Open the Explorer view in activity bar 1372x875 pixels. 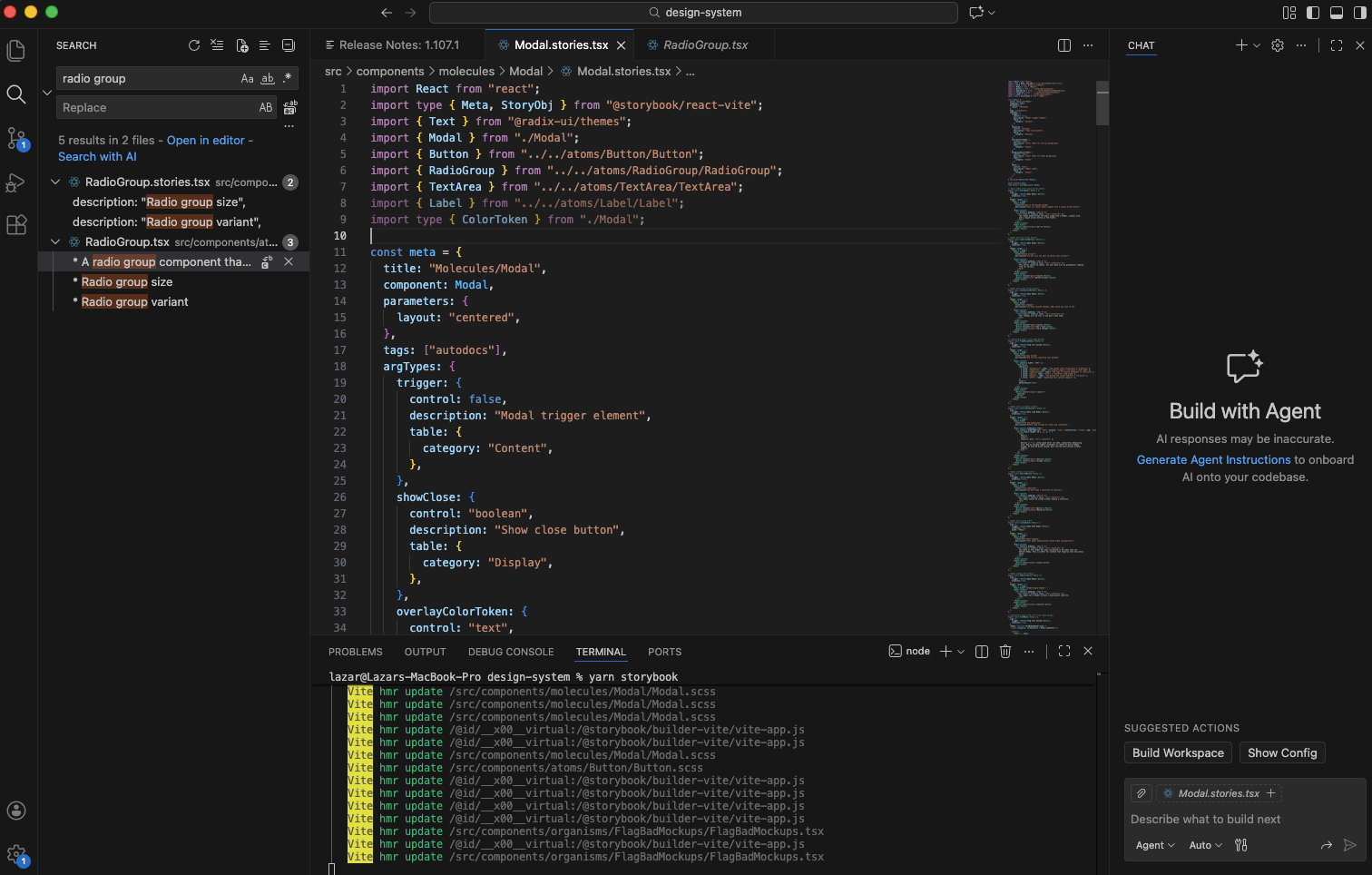[x=16, y=51]
